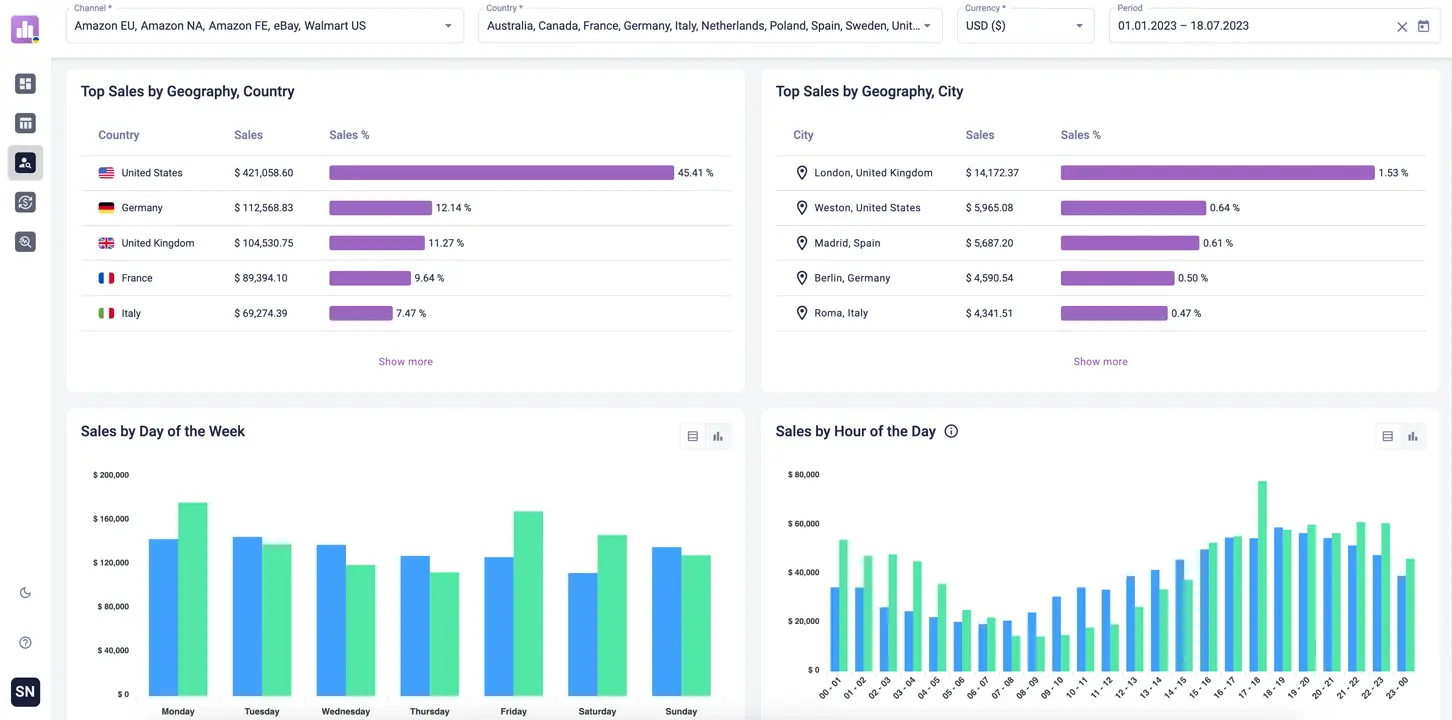Open the search analytics sidebar icon

[25, 242]
